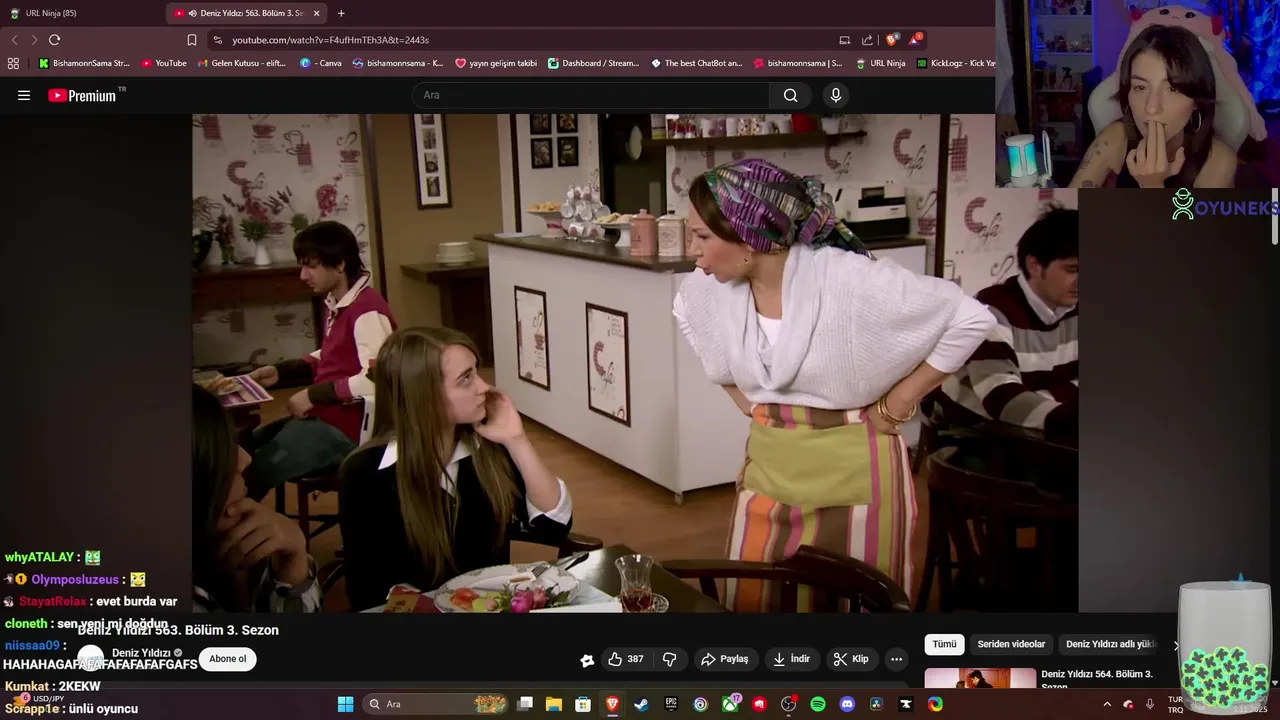Screen dimensions: 1280x720
Task: Open the URL Ninja bookmark
Action: click(x=880, y=63)
